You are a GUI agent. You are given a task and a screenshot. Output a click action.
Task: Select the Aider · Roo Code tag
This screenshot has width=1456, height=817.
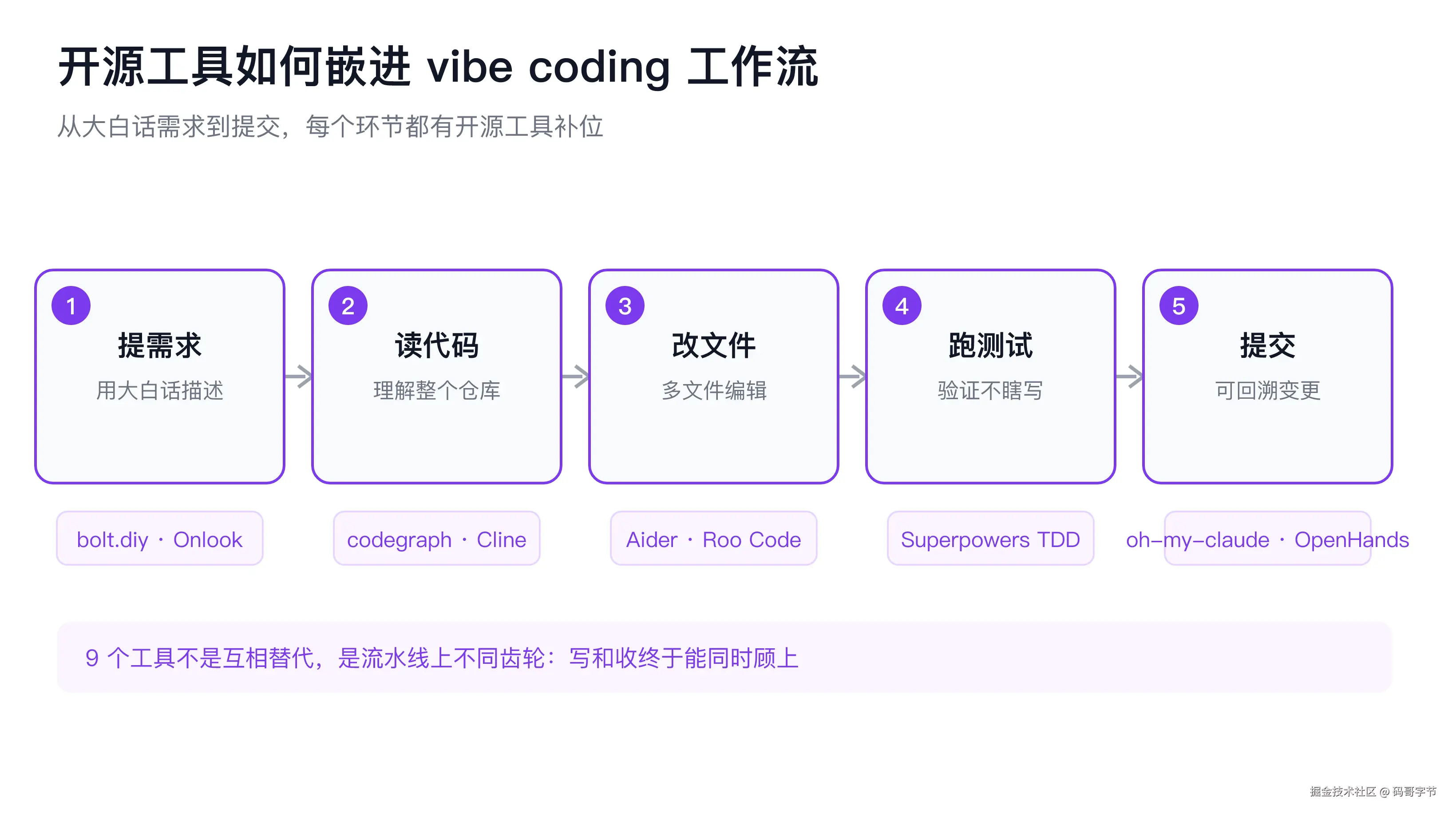tap(714, 538)
